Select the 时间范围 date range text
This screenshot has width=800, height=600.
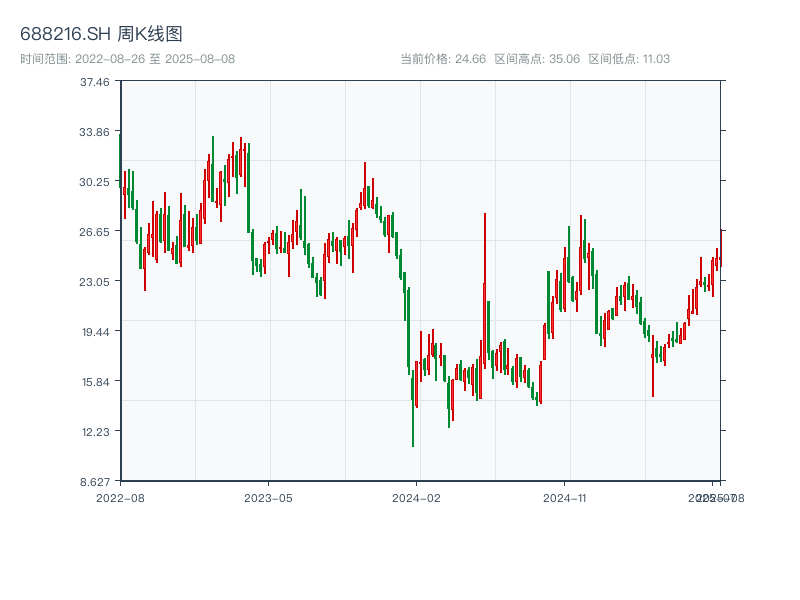(x=127, y=59)
